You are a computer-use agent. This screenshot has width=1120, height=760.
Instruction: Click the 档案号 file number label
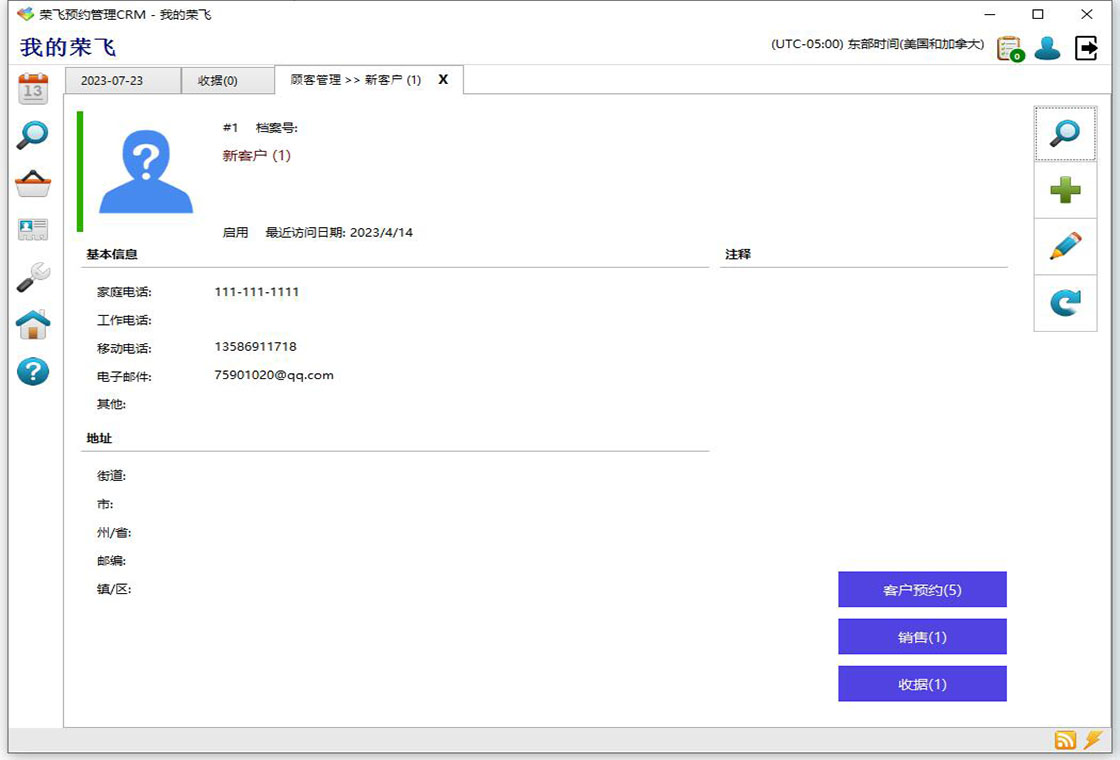coord(276,128)
